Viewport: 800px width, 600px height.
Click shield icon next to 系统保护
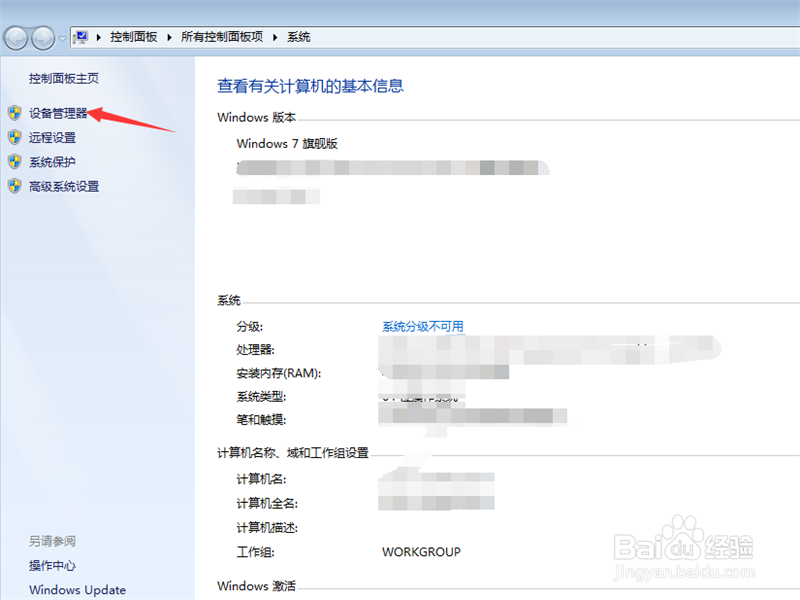pos(15,162)
